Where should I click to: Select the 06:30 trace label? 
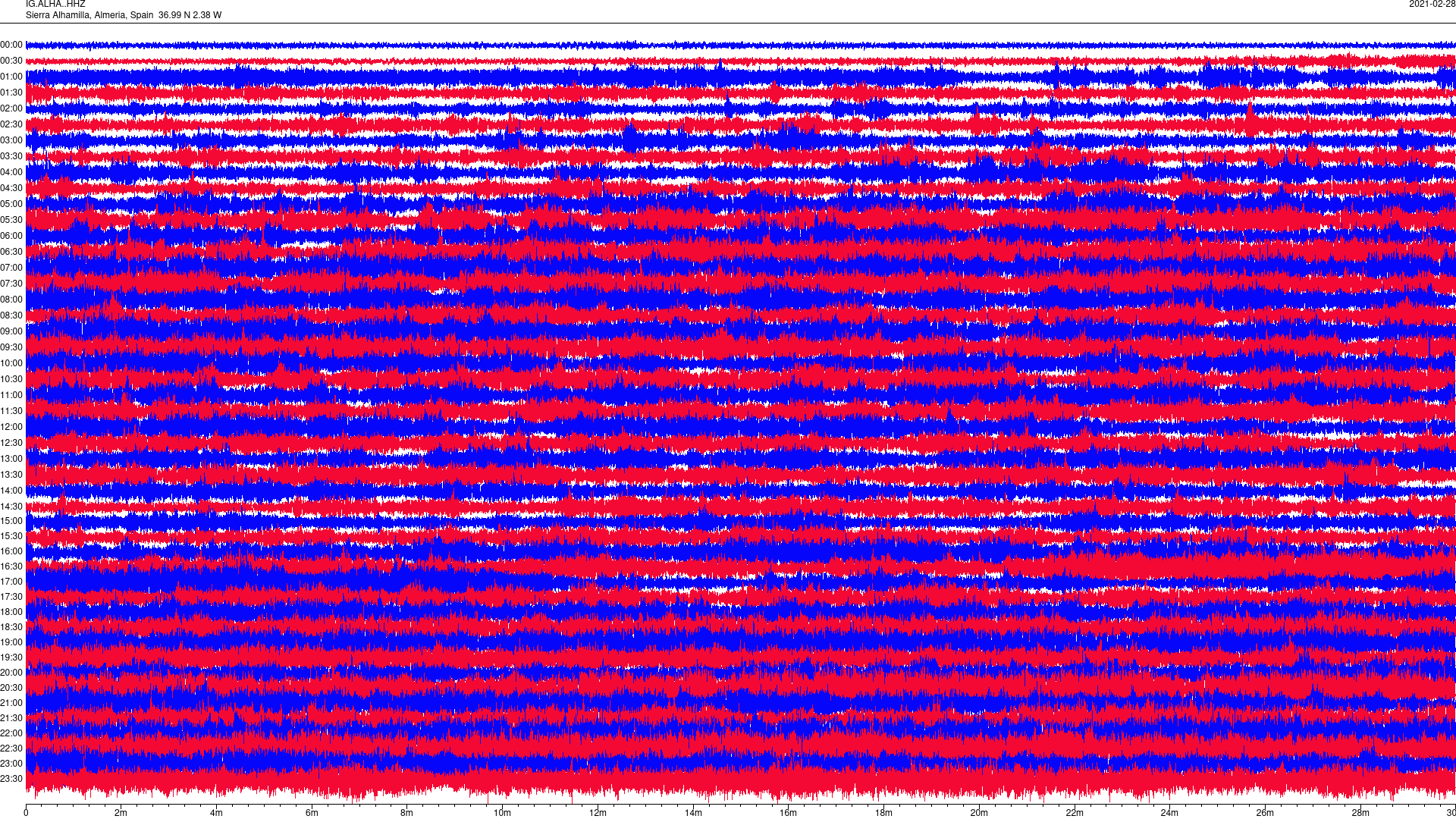click(11, 253)
